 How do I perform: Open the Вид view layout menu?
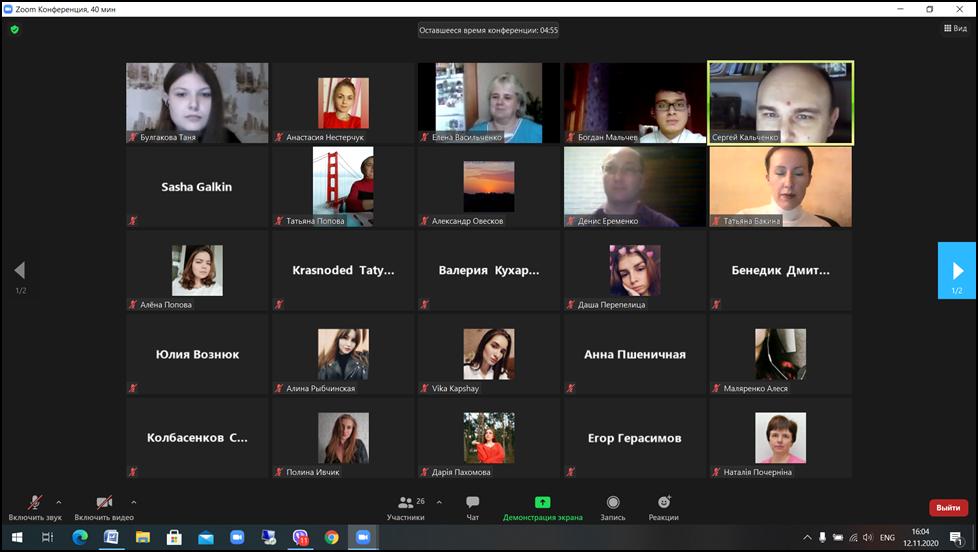[x=955, y=28]
